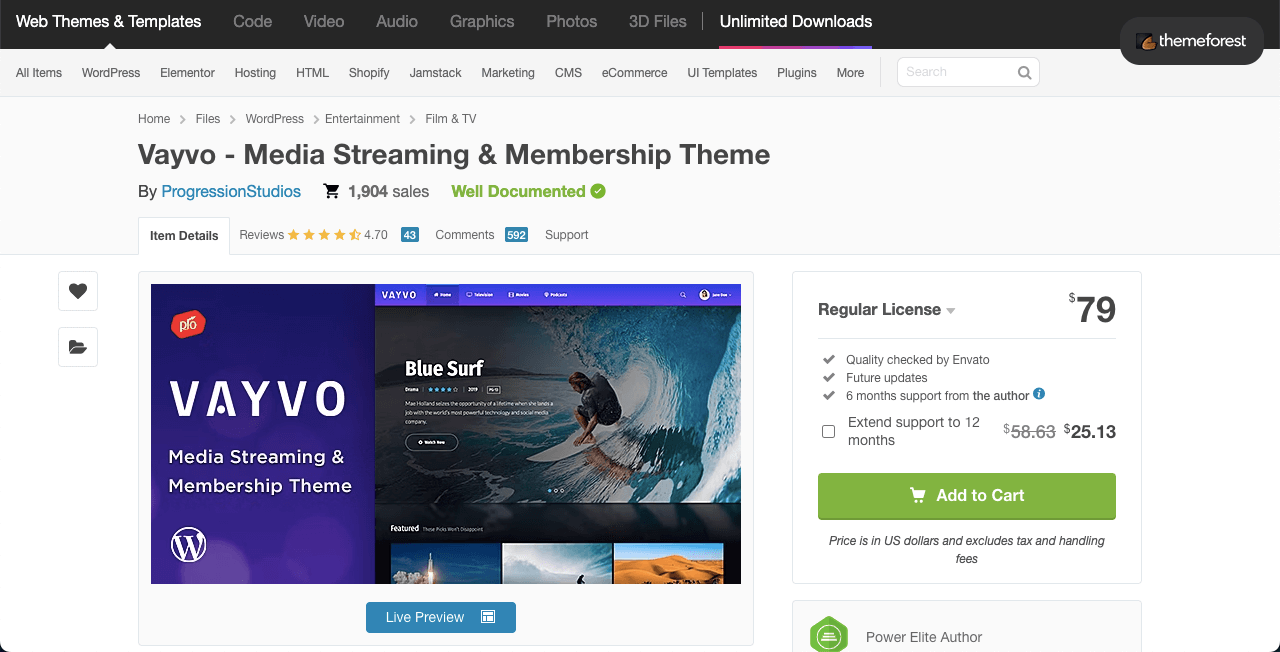Go to Film & TV breadcrumb

(x=451, y=119)
